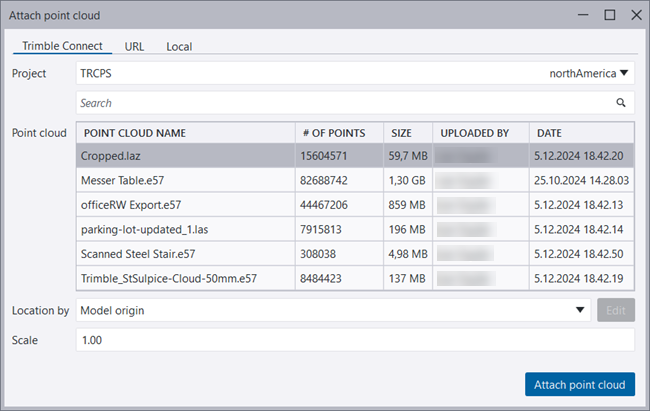
Task: Sort by the DATE column header
Action: 580,133
